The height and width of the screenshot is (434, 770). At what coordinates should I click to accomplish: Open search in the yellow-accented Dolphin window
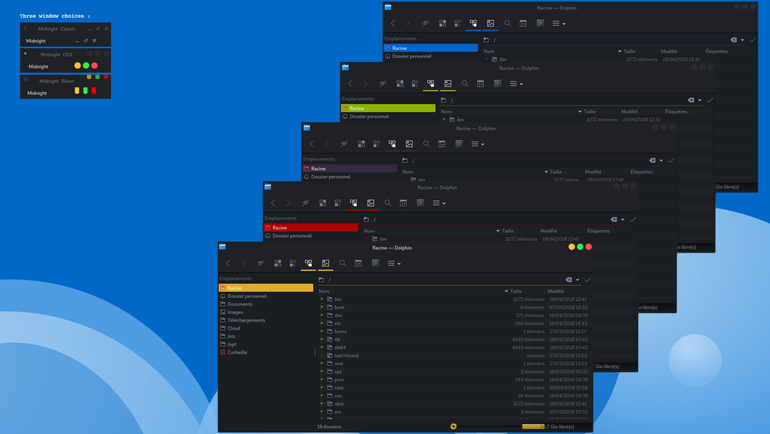point(343,263)
